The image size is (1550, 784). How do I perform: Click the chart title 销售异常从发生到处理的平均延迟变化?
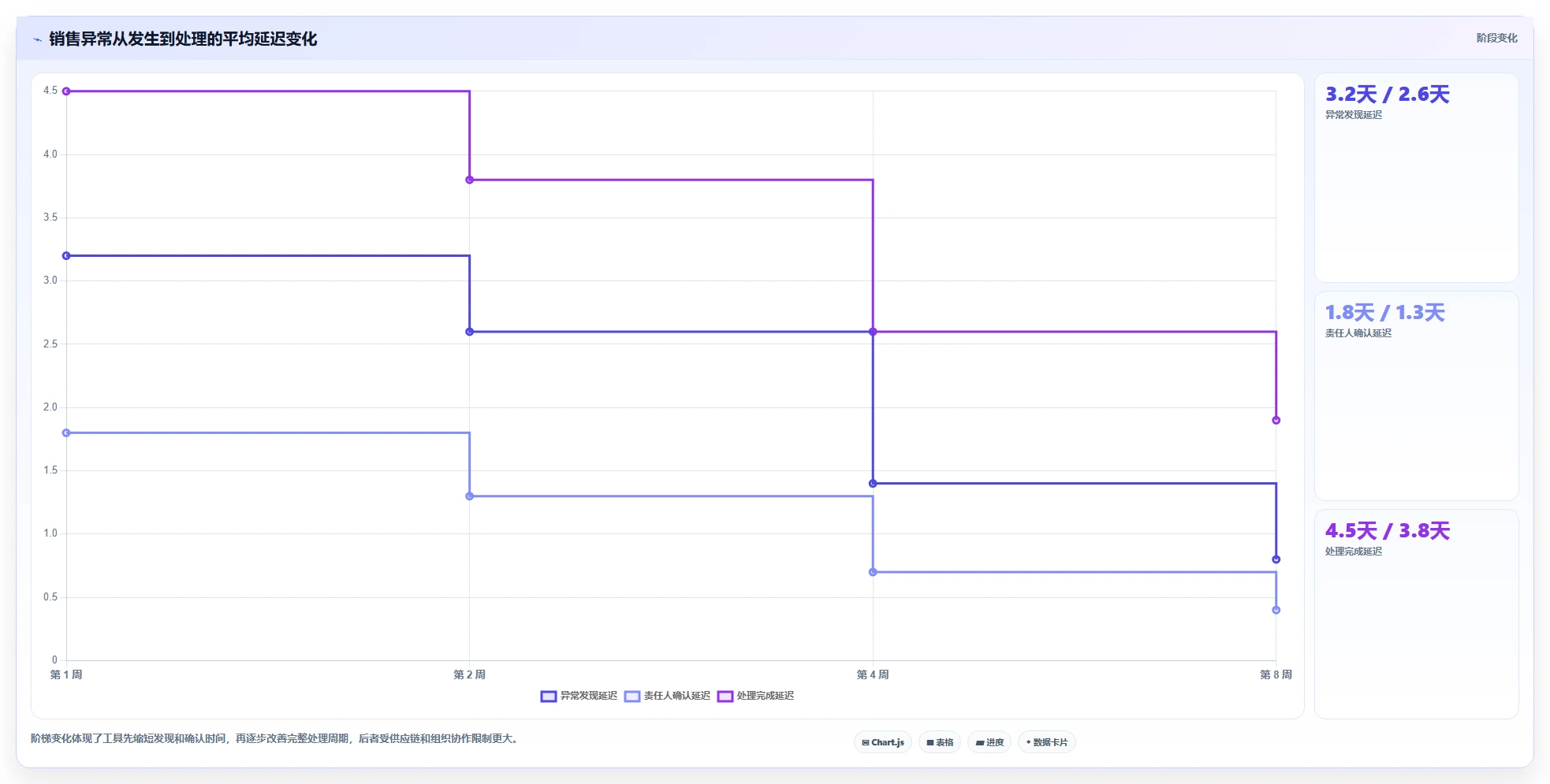tap(183, 39)
